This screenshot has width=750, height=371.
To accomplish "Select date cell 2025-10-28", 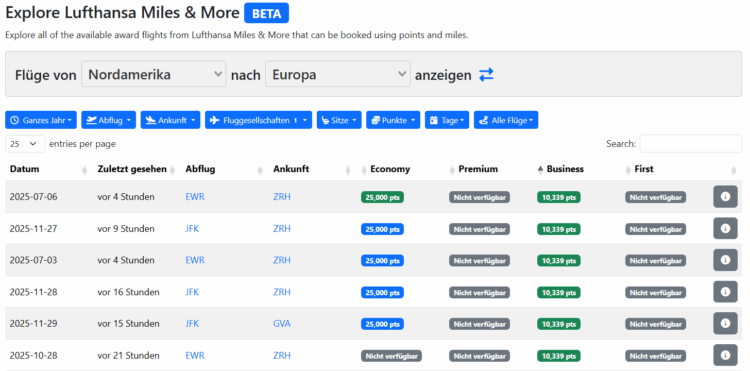I will tap(33, 355).
